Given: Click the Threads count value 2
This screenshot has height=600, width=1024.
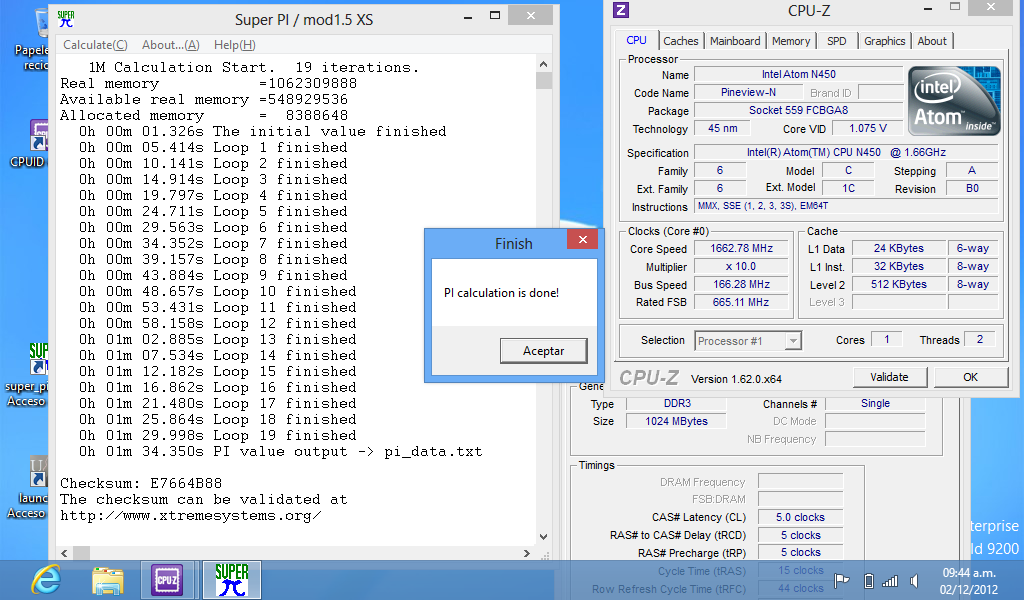Looking at the screenshot, I should (979, 339).
